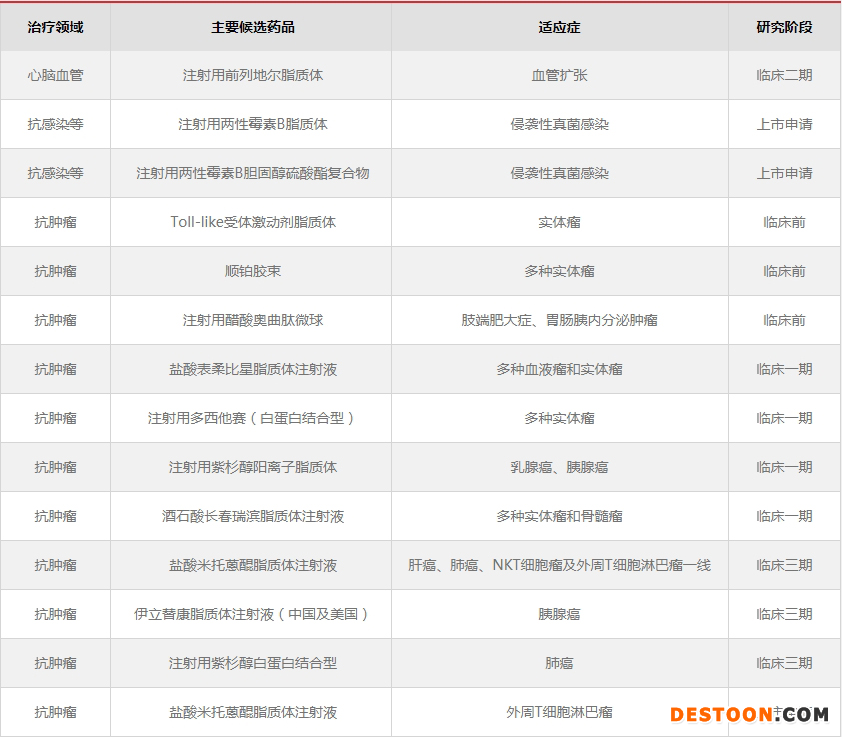842x737 pixels.
Task: Select 注射用多西他赛（白蛋白结合型）drug cell
Action: tap(252, 418)
